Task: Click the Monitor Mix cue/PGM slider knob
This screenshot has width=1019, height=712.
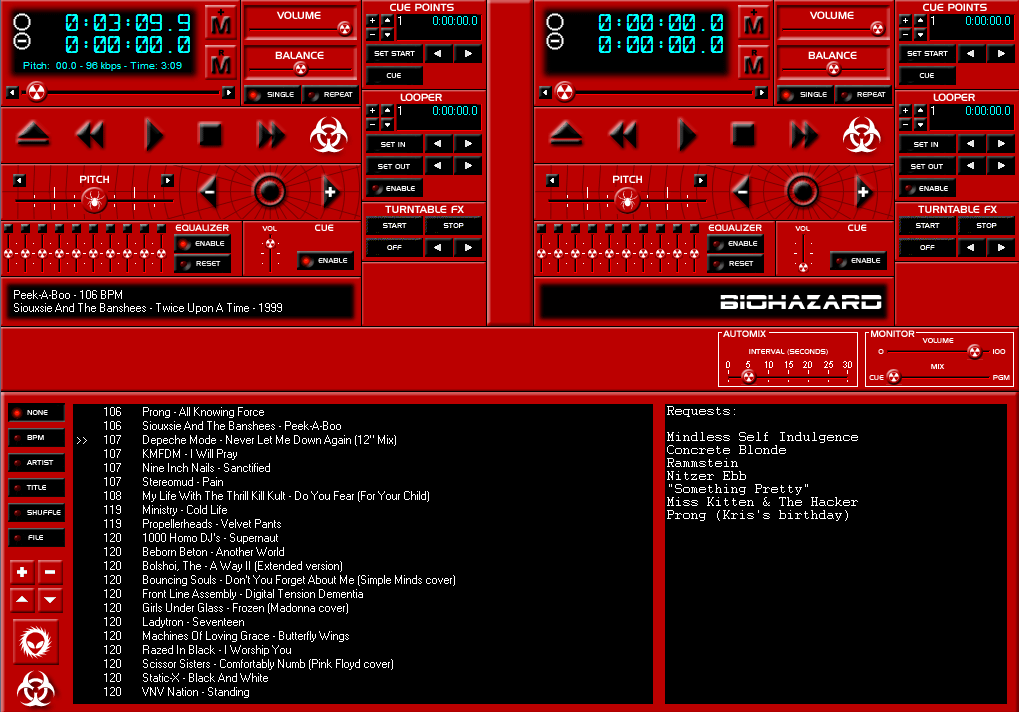Action: (x=894, y=377)
